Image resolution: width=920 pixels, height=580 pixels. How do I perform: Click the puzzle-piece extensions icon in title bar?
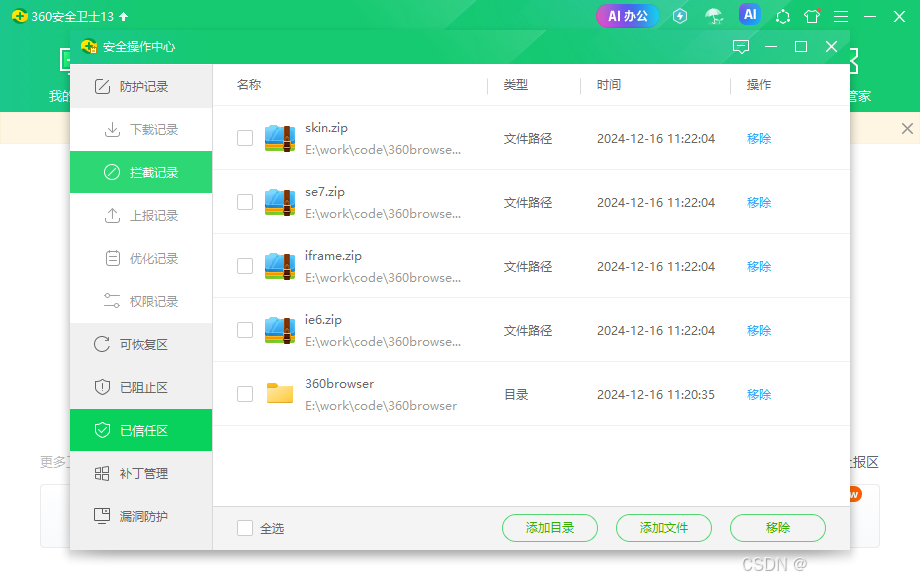[x=783, y=16]
